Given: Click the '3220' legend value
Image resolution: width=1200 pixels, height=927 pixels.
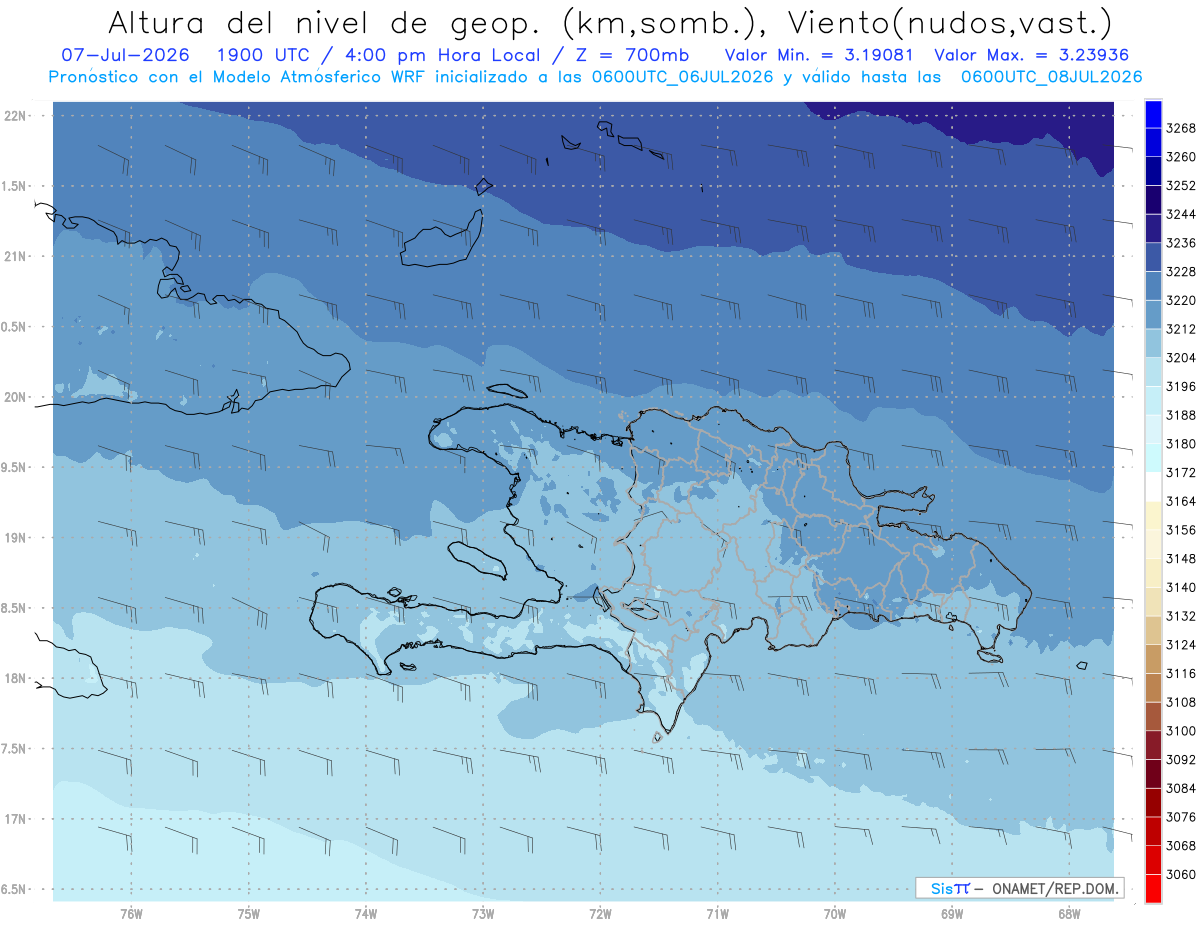Looking at the screenshot, I should pyautogui.click(x=1181, y=300).
